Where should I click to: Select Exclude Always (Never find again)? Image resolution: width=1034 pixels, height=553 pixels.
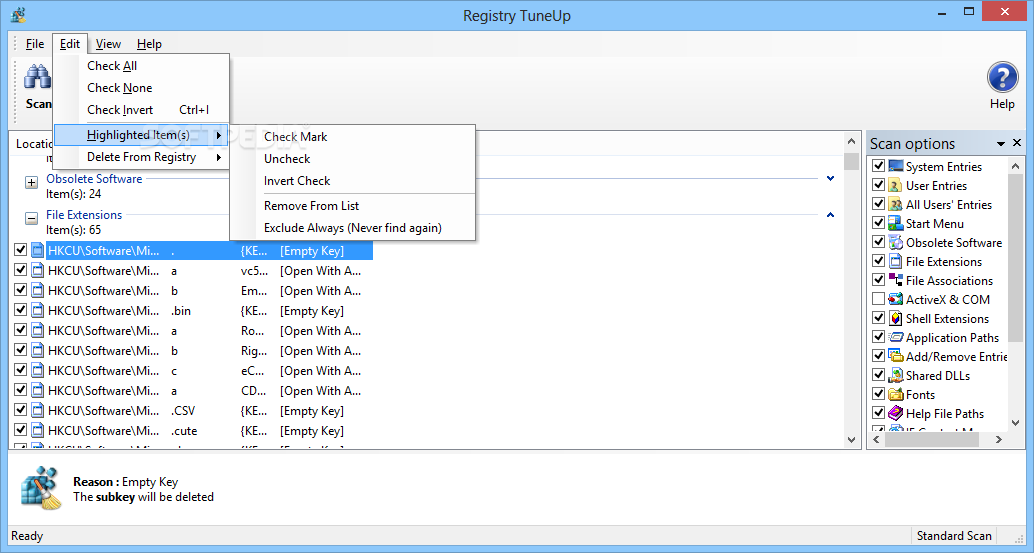pyautogui.click(x=352, y=227)
